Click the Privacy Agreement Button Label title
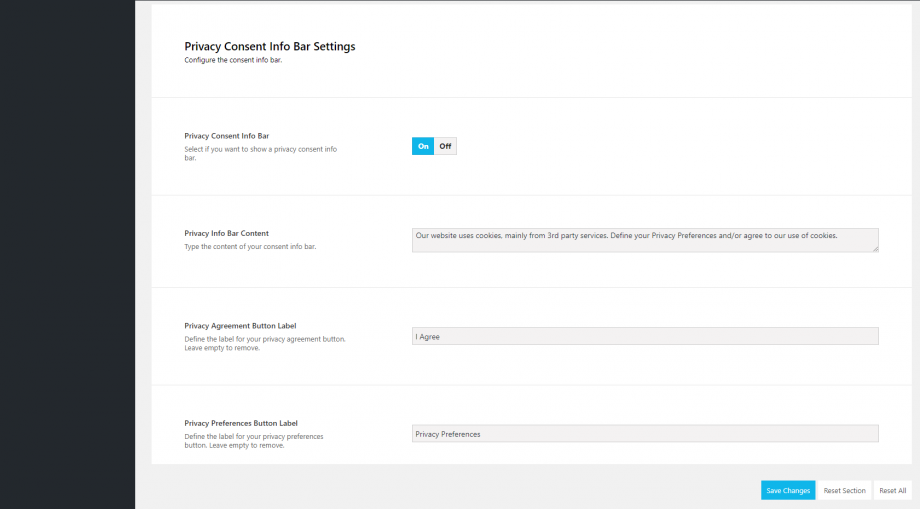The height and width of the screenshot is (509, 920). (x=240, y=325)
